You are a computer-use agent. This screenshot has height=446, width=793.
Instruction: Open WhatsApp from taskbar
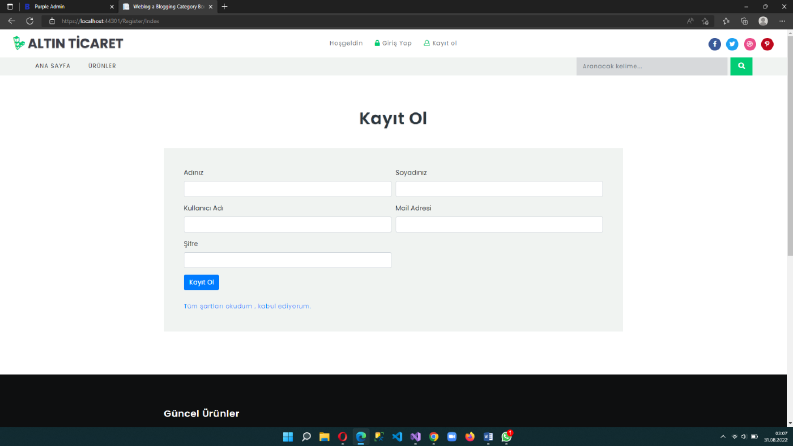506,437
